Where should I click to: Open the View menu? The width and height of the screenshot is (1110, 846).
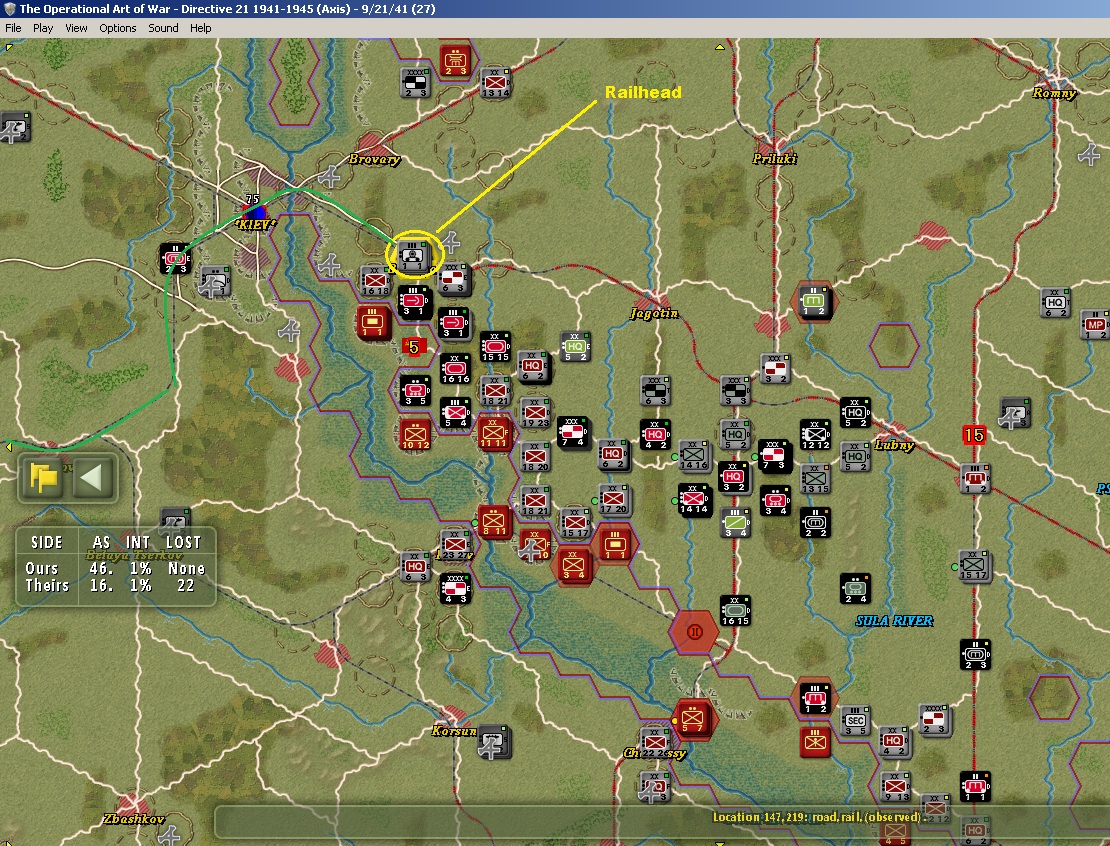[76, 28]
